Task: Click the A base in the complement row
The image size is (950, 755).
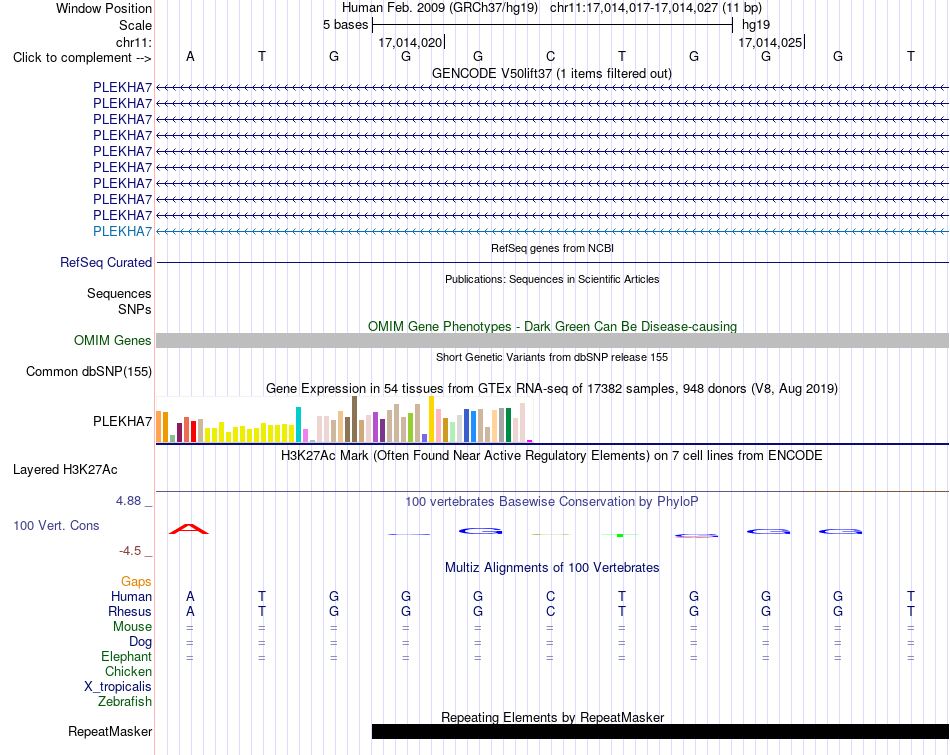Action: [x=190, y=56]
